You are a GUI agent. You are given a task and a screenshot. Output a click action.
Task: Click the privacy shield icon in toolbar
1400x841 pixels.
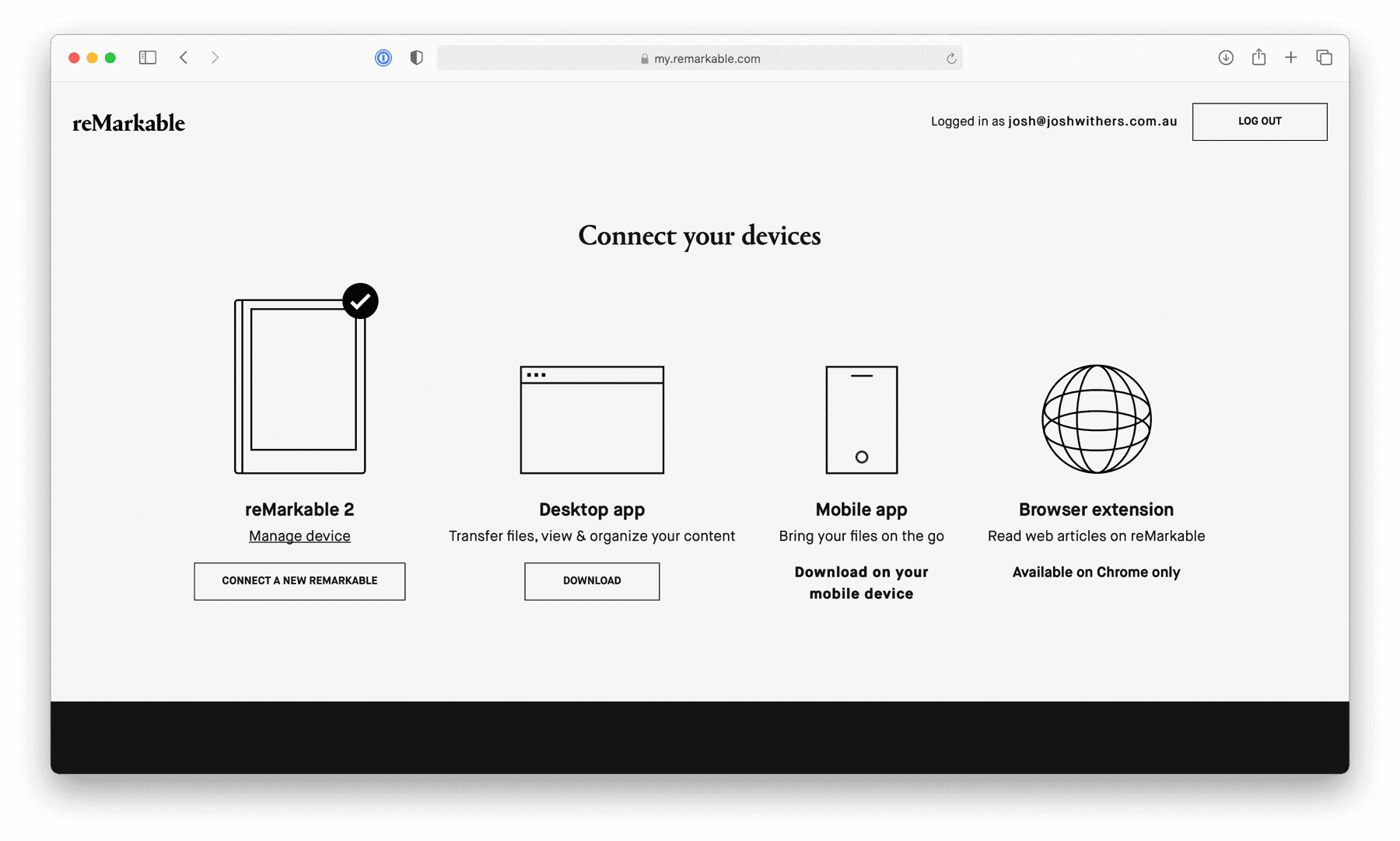417,58
